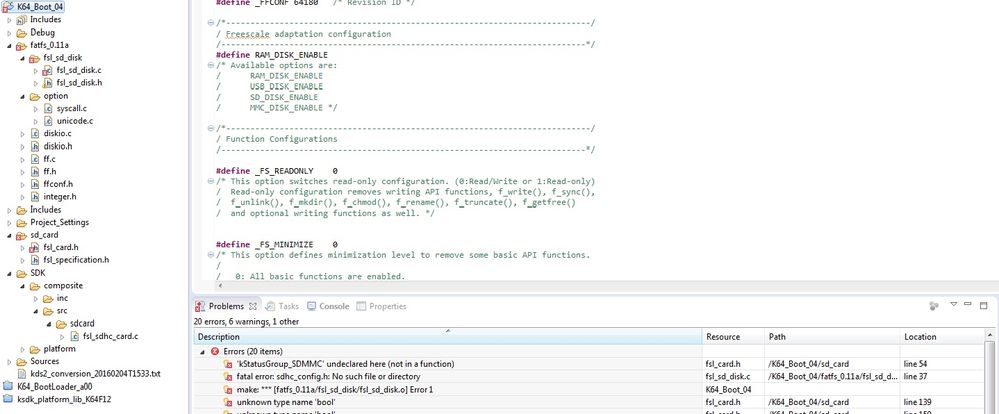Toggle fold for _FS_READONLY description comment
999x414 pixels.
pyautogui.click(x=211, y=181)
